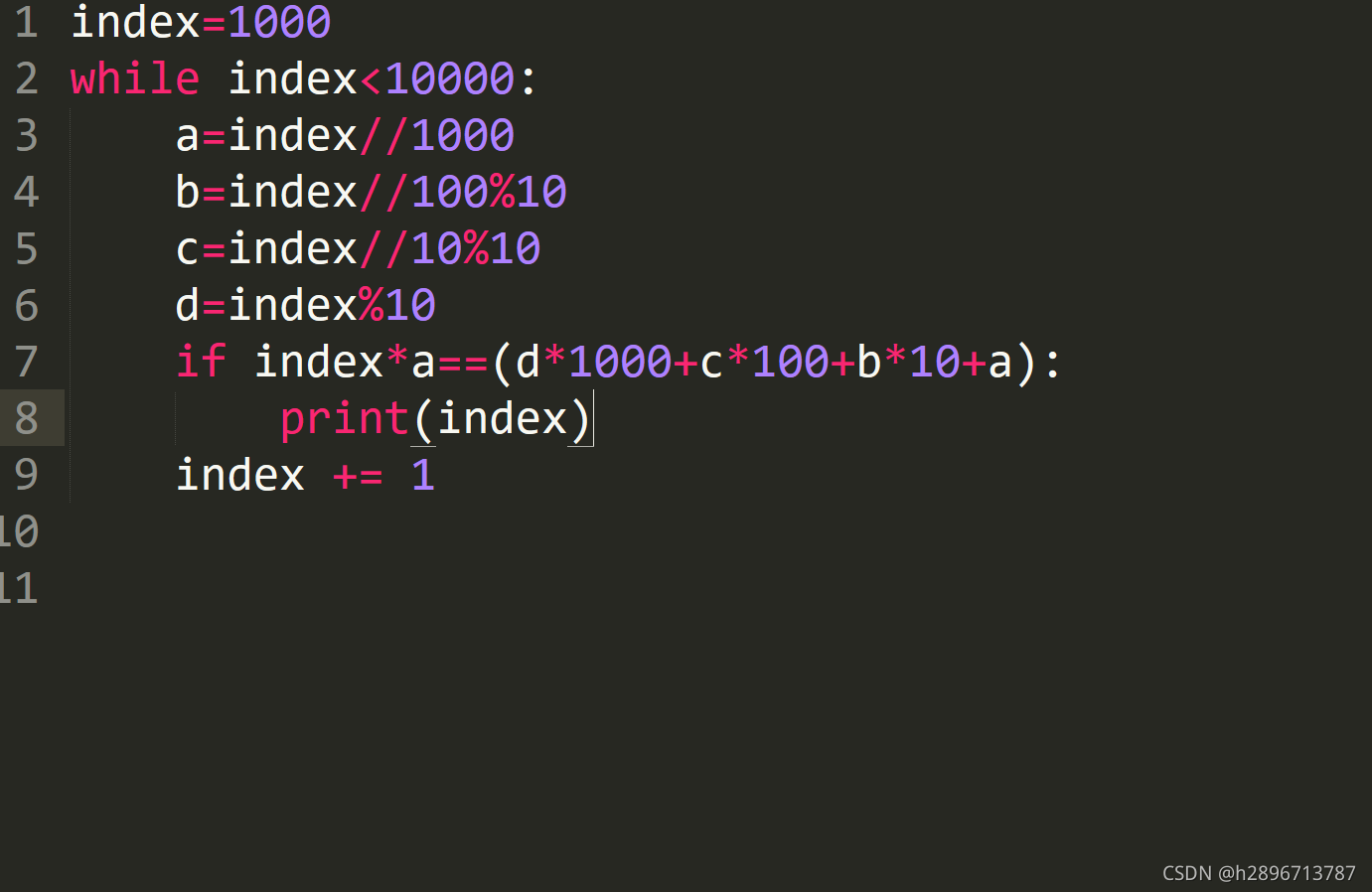Click line number 6 in gutter
The width and height of the screenshot is (1372, 892).
pyautogui.click(x=27, y=306)
